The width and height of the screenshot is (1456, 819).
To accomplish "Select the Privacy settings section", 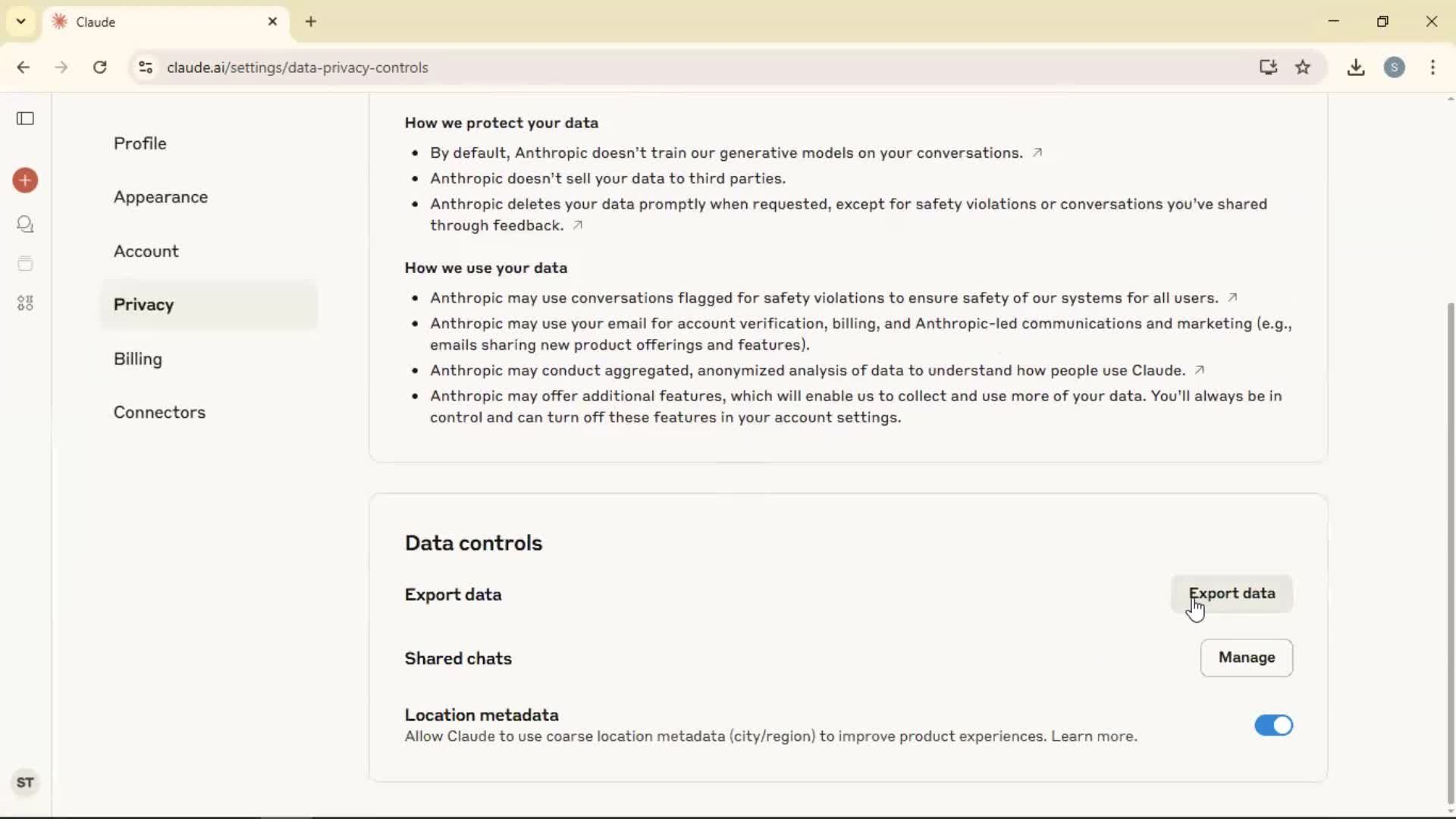I will (209, 305).
